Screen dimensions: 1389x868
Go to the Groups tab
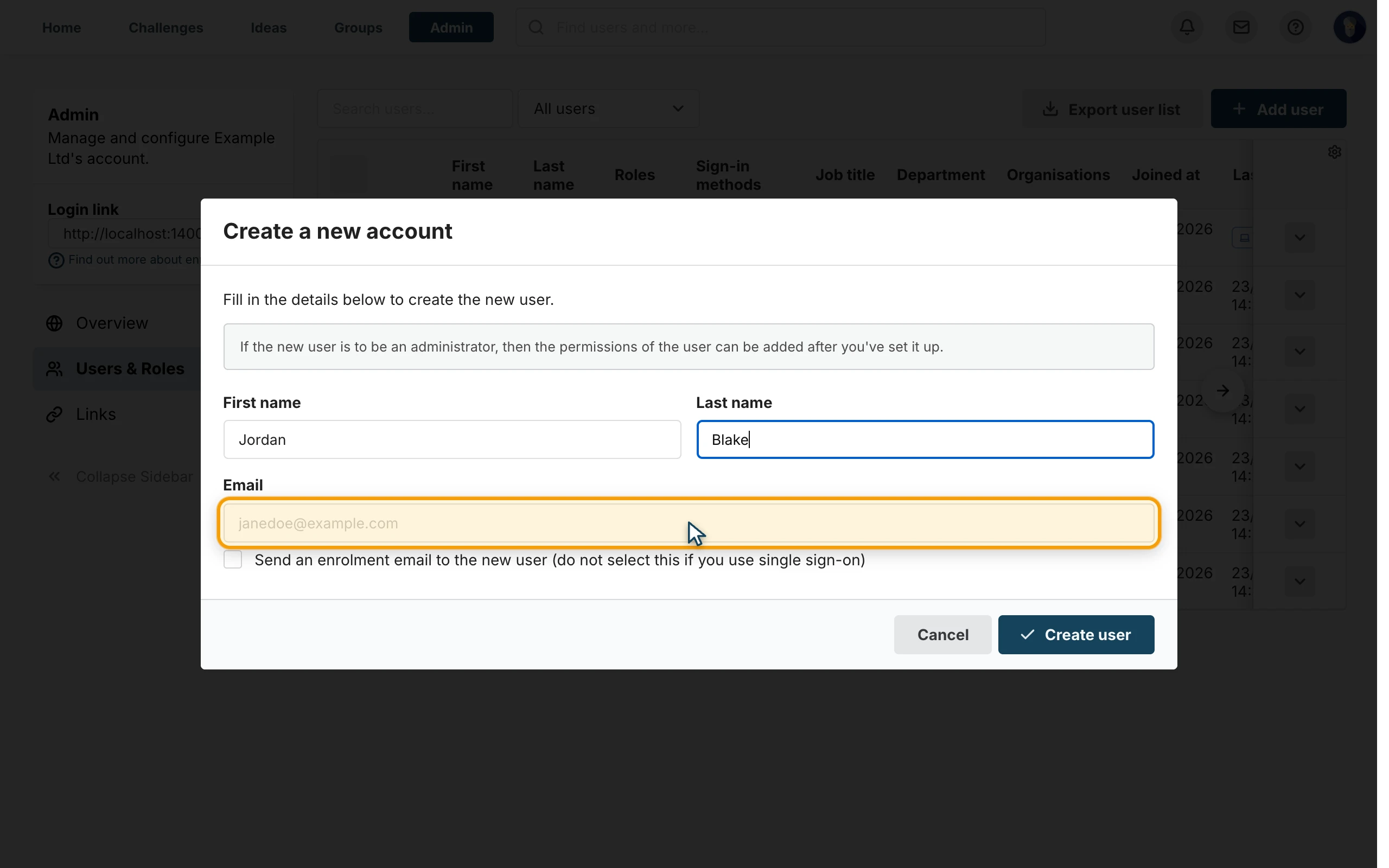(x=358, y=28)
